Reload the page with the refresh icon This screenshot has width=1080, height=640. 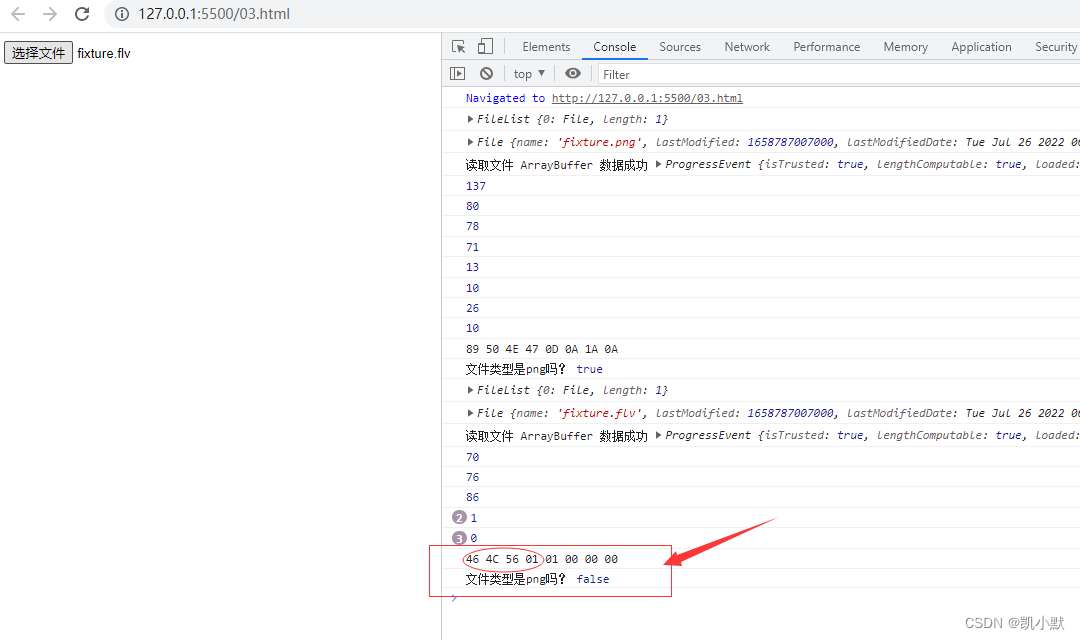(x=82, y=15)
